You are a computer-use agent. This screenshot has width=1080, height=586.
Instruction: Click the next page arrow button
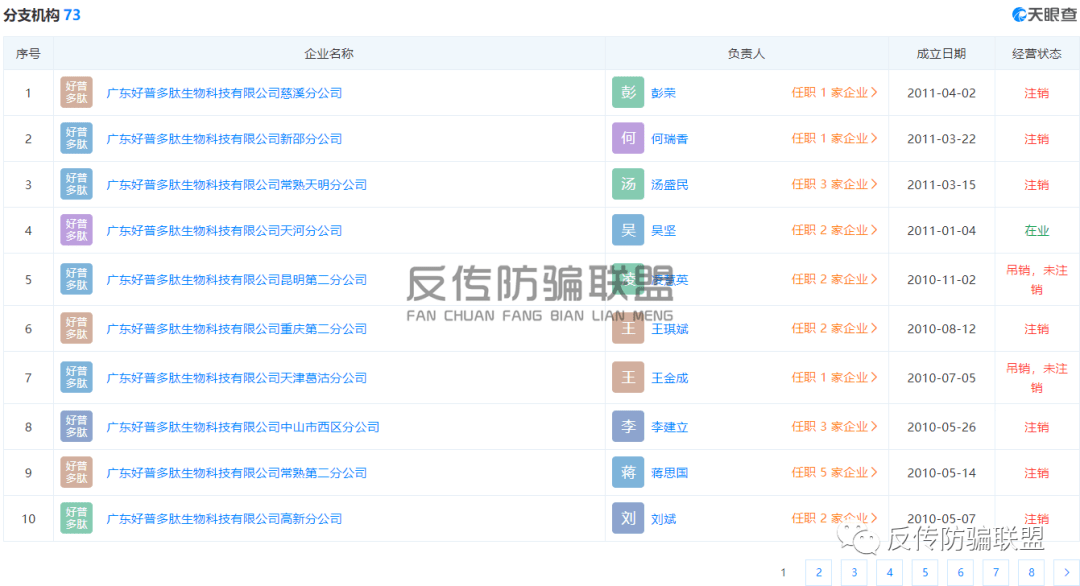pyautogui.click(x=1067, y=572)
